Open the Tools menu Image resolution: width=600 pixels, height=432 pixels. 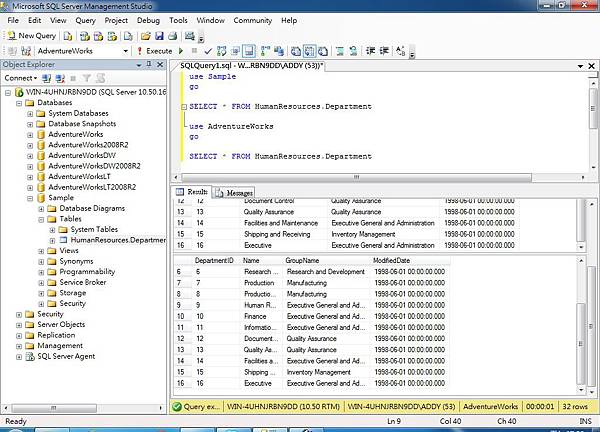(x=178, y=19)
